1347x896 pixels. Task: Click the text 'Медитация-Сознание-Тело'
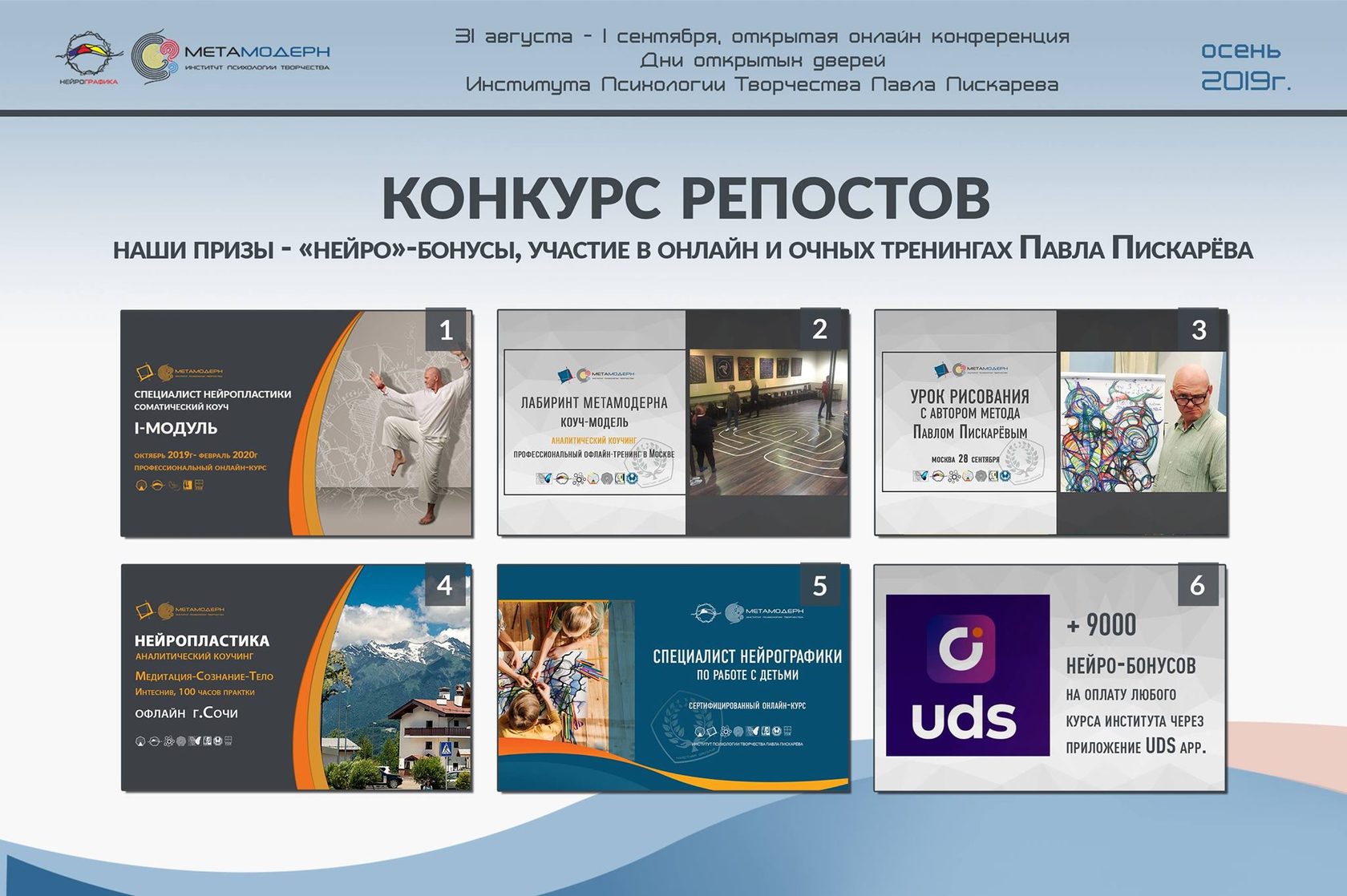(x=204, y=676)
